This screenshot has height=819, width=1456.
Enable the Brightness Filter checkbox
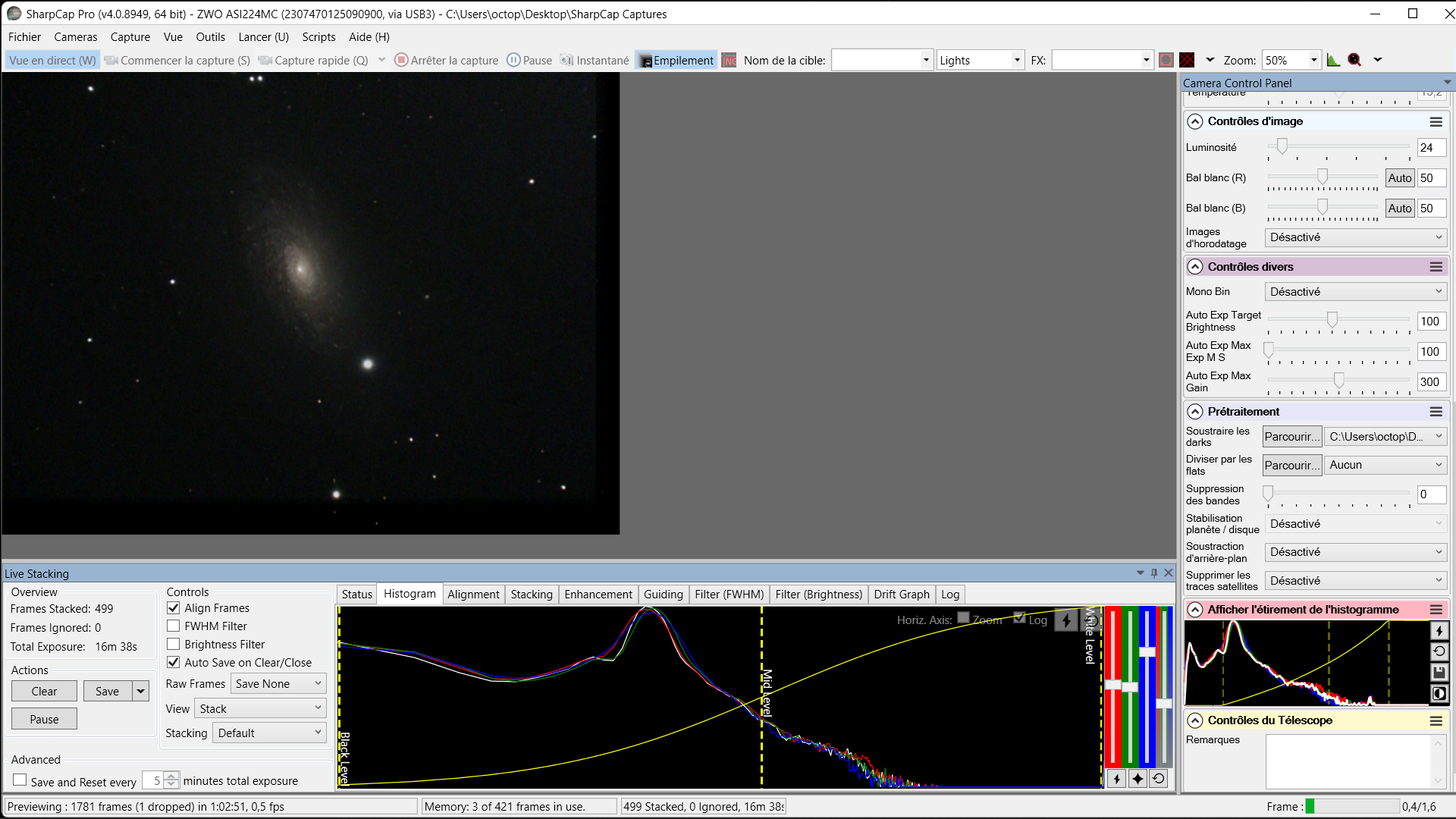(x=174, y=645)
